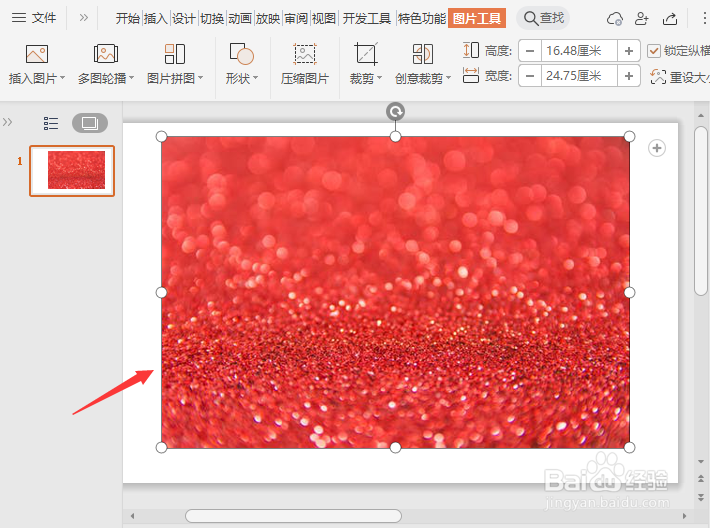Viewport: 710px width, 528px height.
Task: Click the 创意裁剪 icon
Action: (423, 54)
